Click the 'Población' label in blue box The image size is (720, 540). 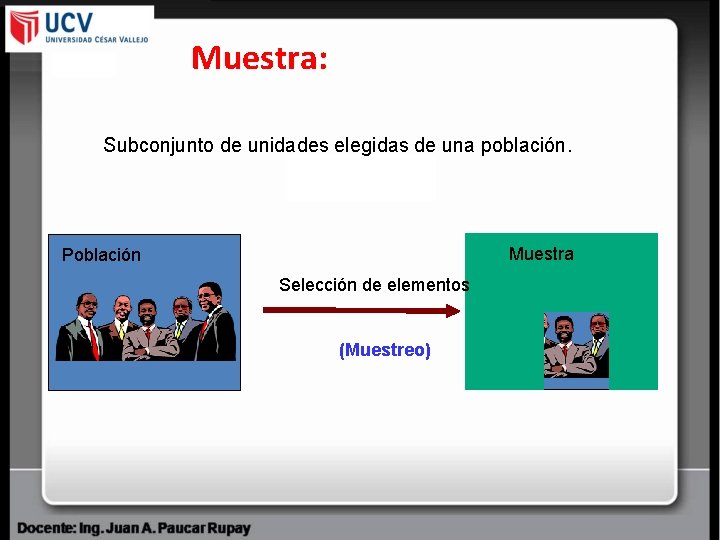coord(101,254)
